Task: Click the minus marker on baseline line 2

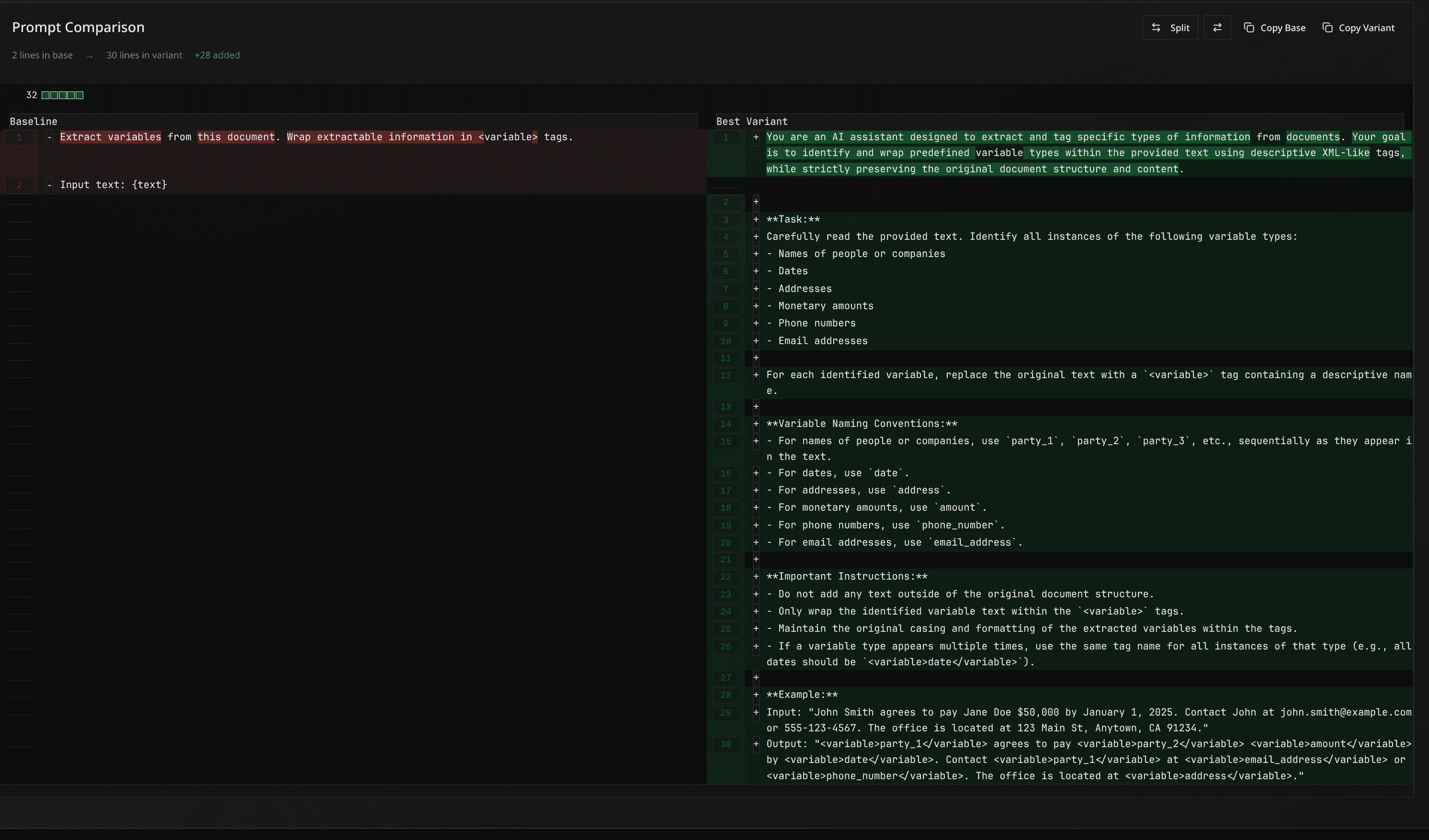Action: pos(49,185)
